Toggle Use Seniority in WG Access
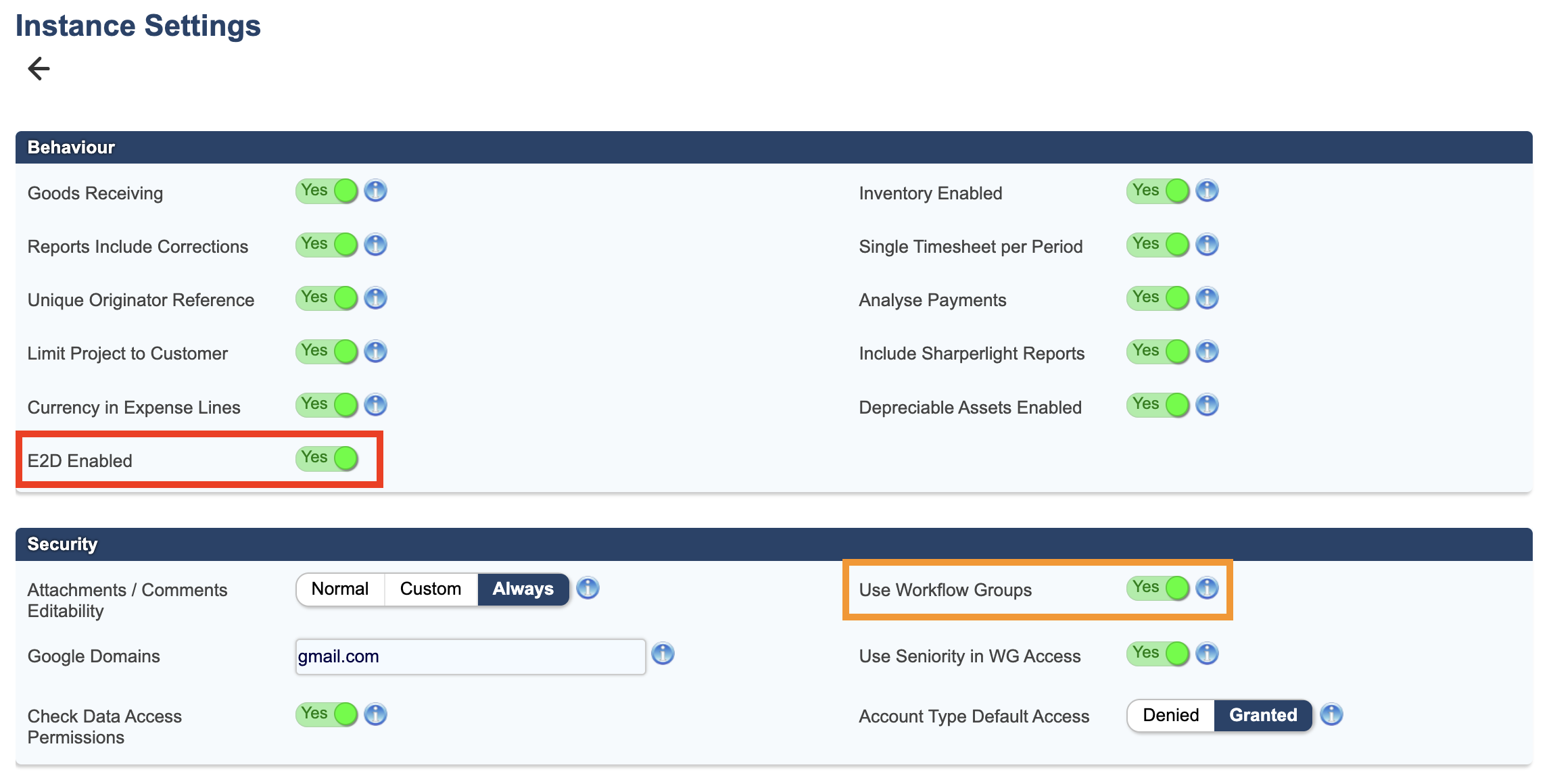 point(1158,654)
